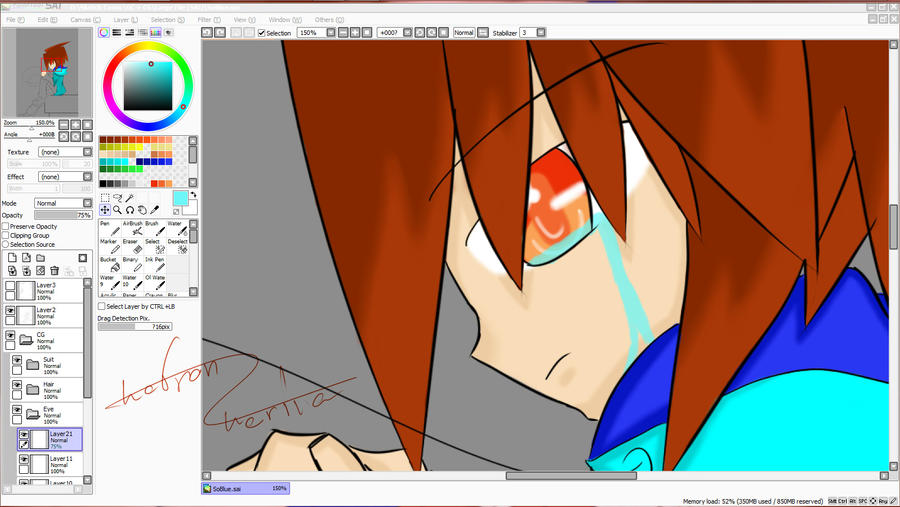Switch to the SoBlue.sai document tab
Image resolution: width=900 pixels, height=507 pixels.
click(x=246, y=489)
